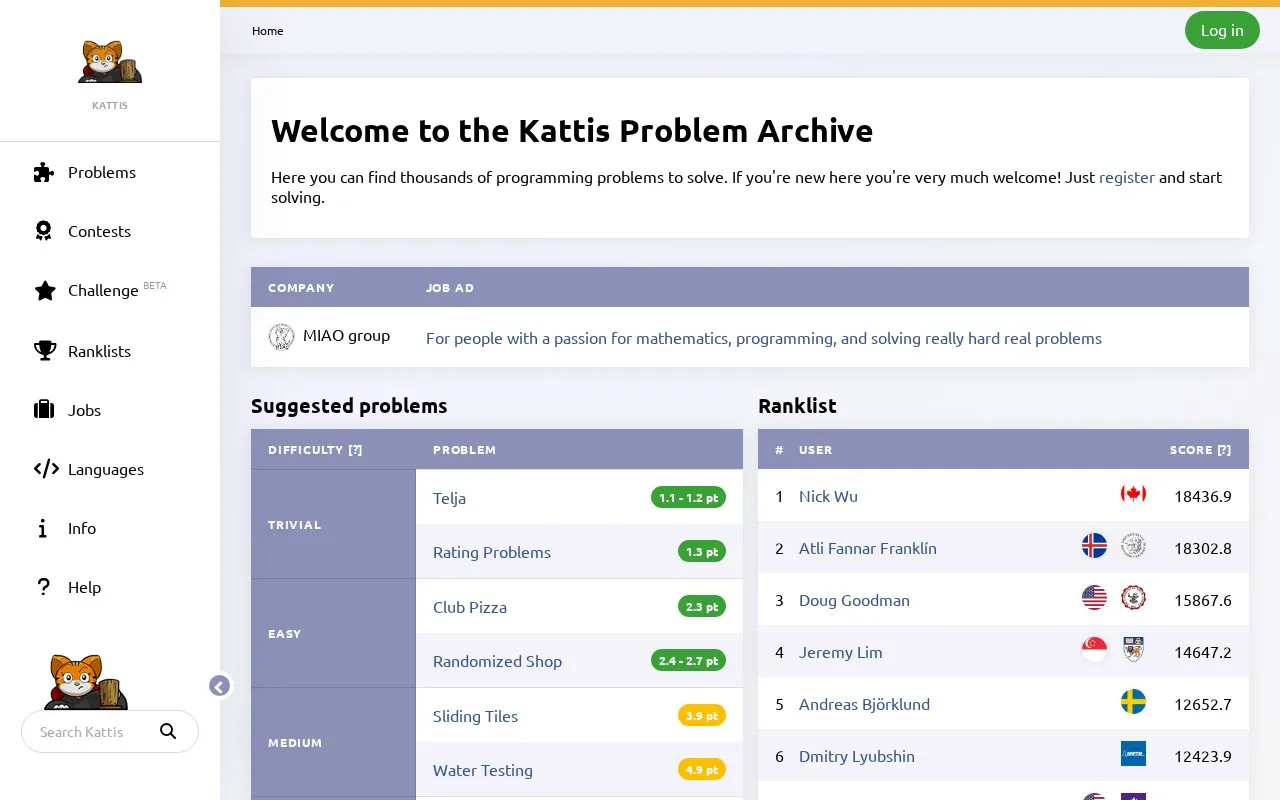This screenshot has width=1280, height=800.
Task: Open the MIAO group job ad link
Action: click(x=764, y=338)
